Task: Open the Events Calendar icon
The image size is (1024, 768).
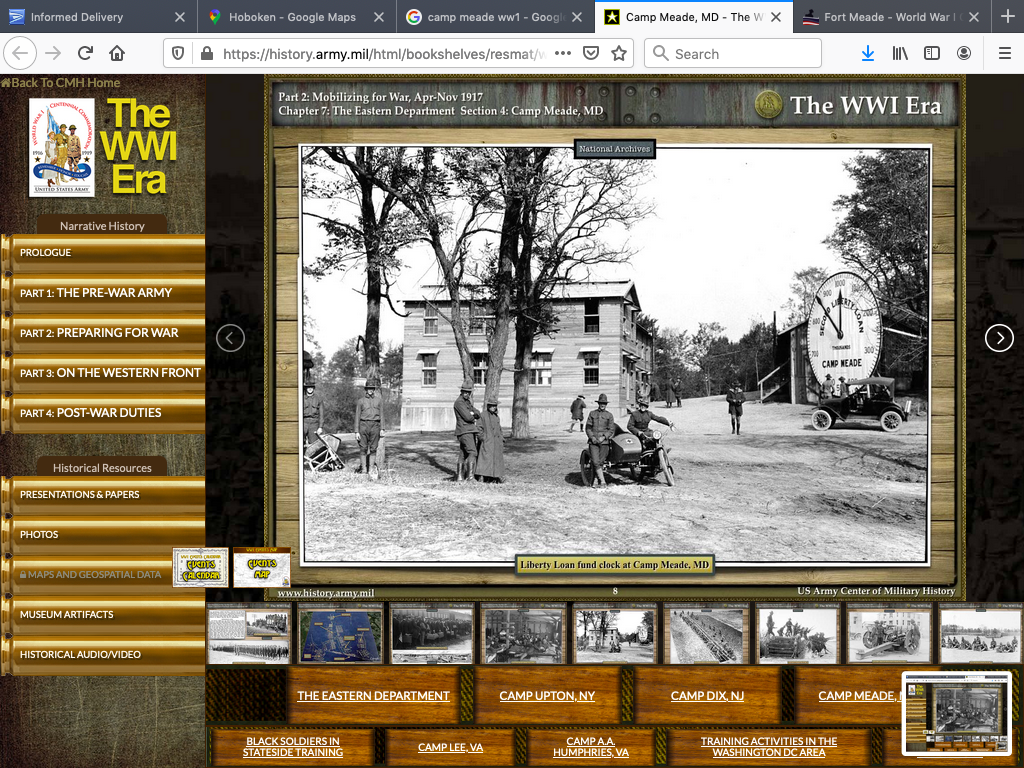Action: click(200, 568)
